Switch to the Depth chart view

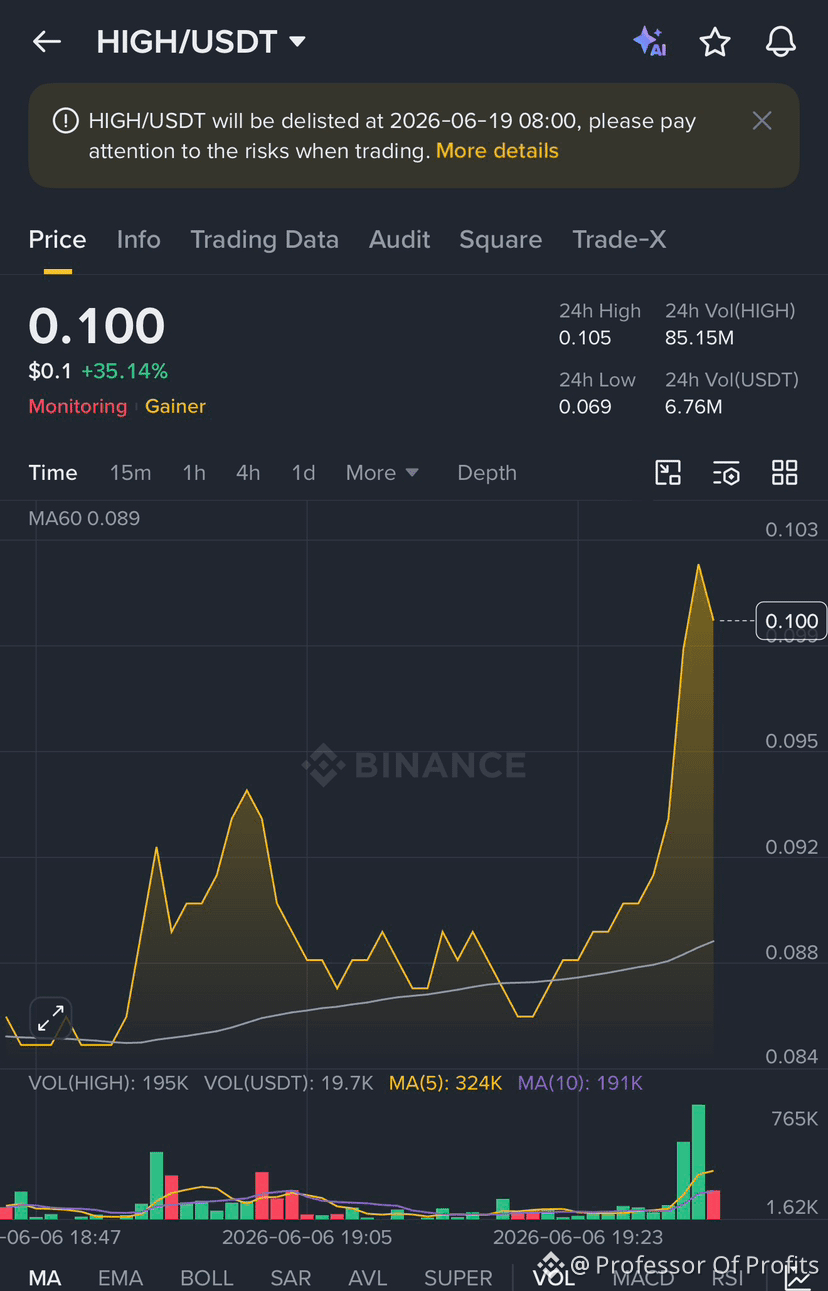tap(487, 473)
